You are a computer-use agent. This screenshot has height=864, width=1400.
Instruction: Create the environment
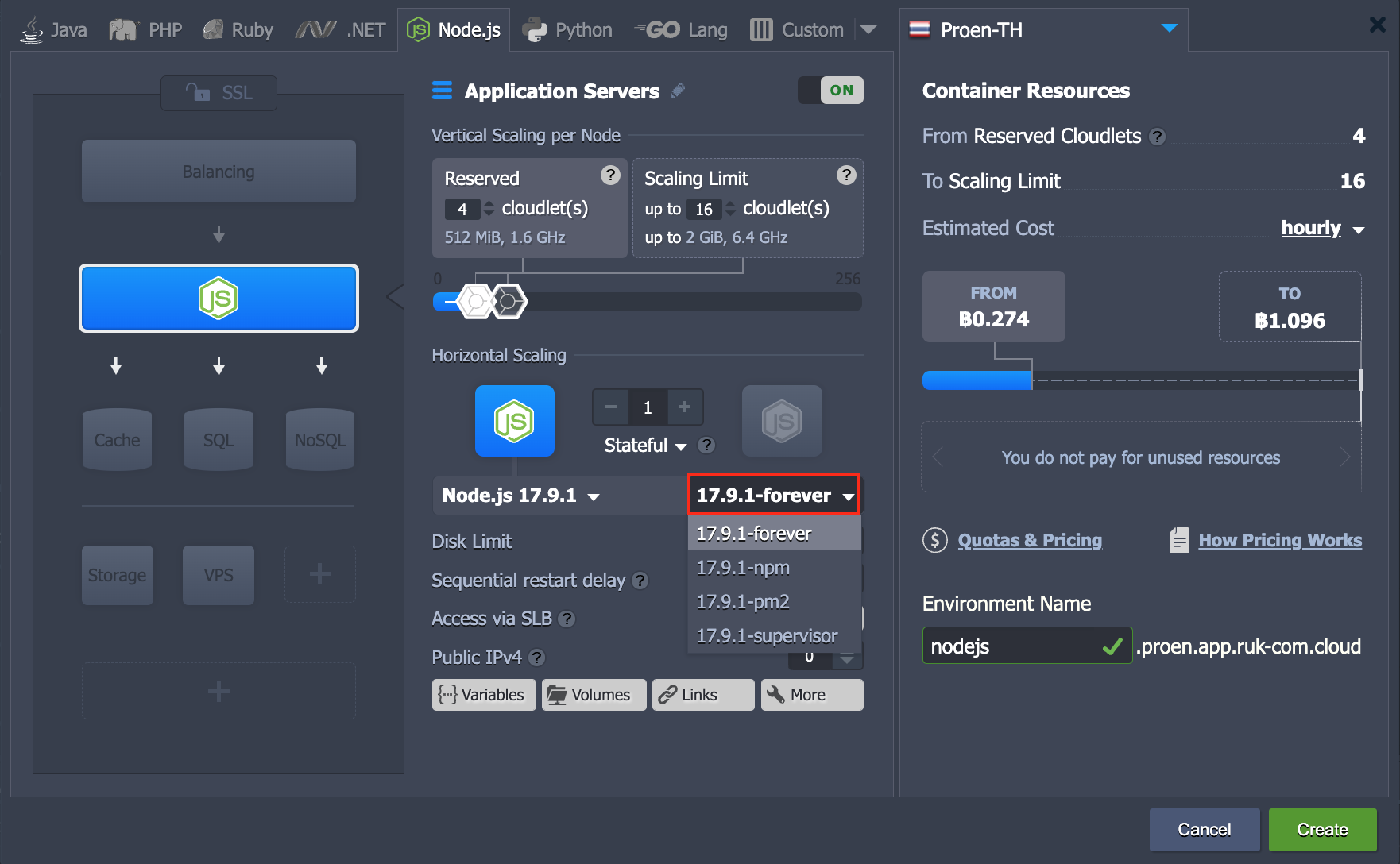(1323, 830)
